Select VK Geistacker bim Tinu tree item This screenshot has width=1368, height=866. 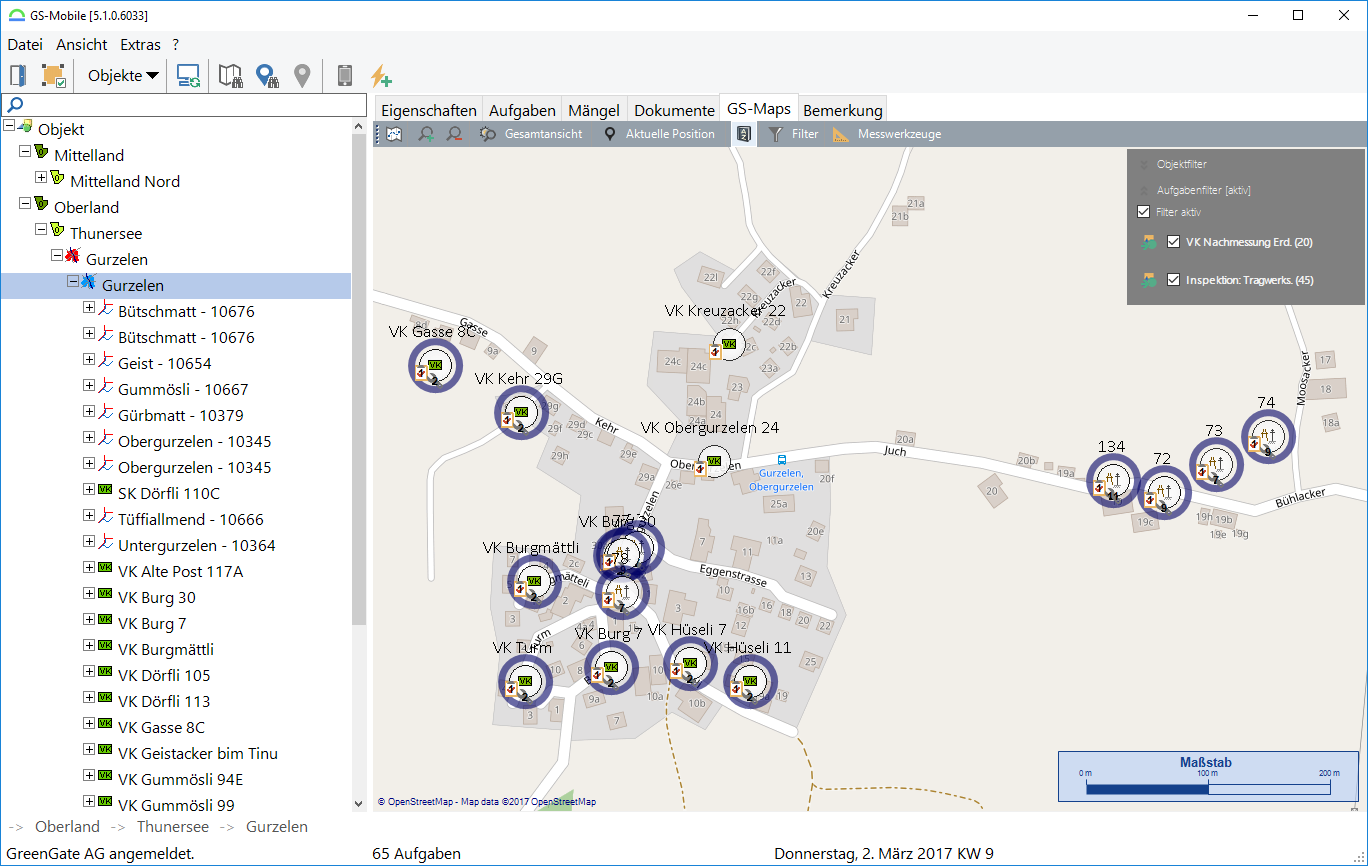click(198, 753)
